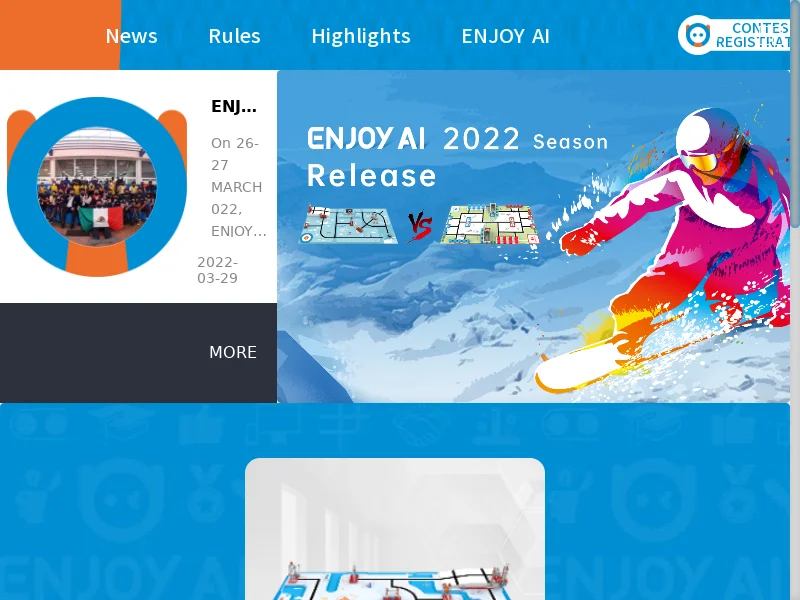This screenshot has height=600, width=800.
Task: Click the red VS icon in the banner
Action: (x=419, y=227)
